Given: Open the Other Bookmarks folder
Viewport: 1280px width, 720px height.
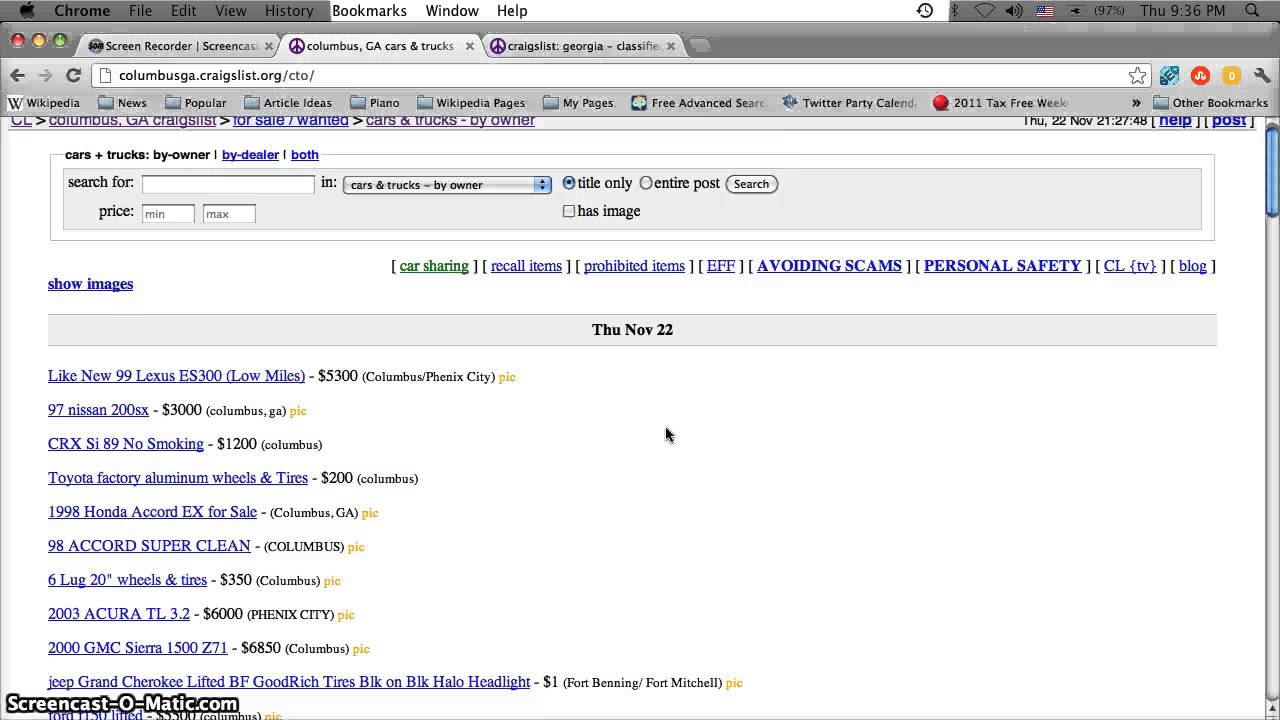Looking at the screenshot, I should pos(1210,102).
